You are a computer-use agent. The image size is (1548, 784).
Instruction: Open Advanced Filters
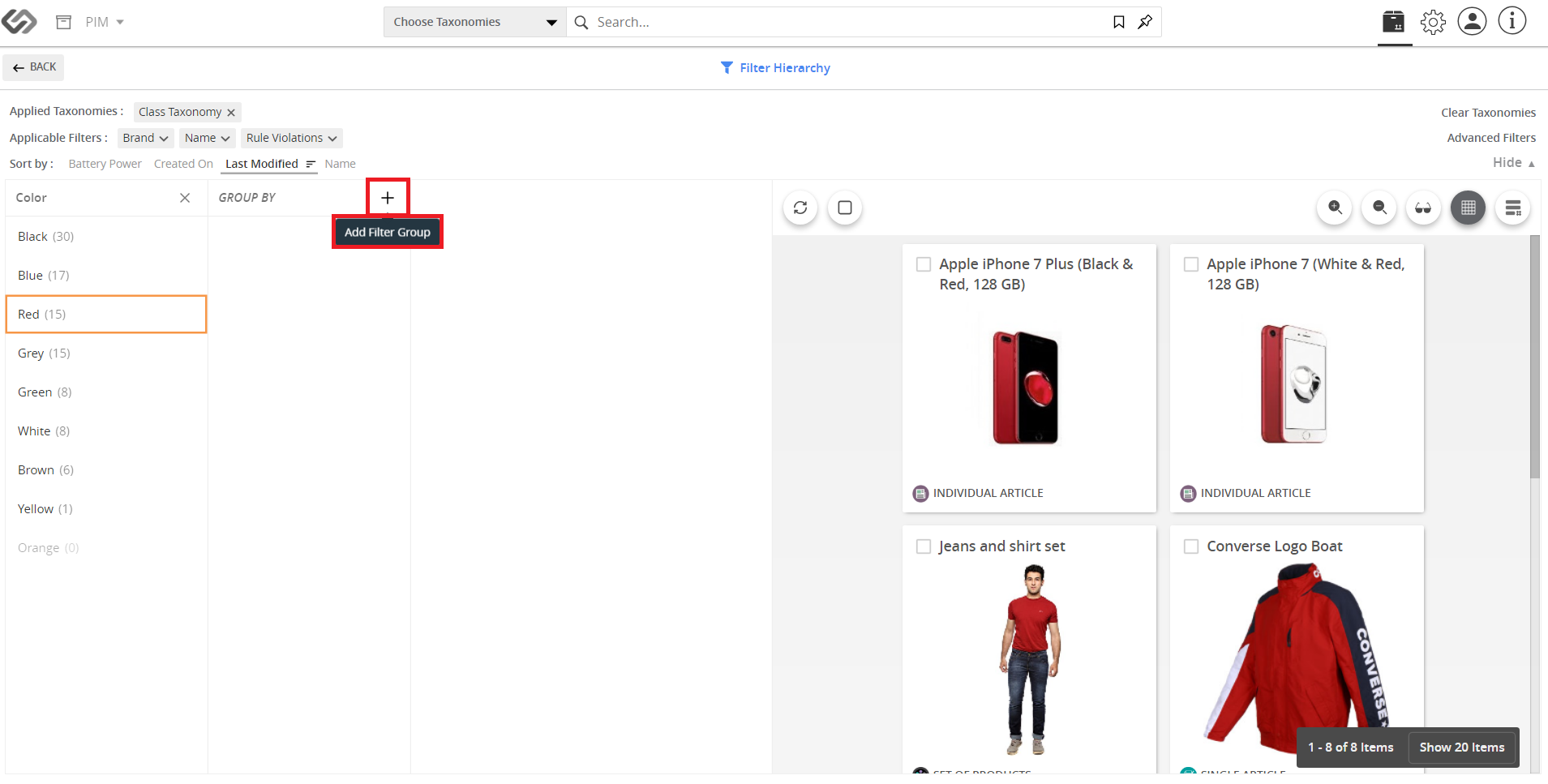pyautogui.click(x=1492, y=138)
